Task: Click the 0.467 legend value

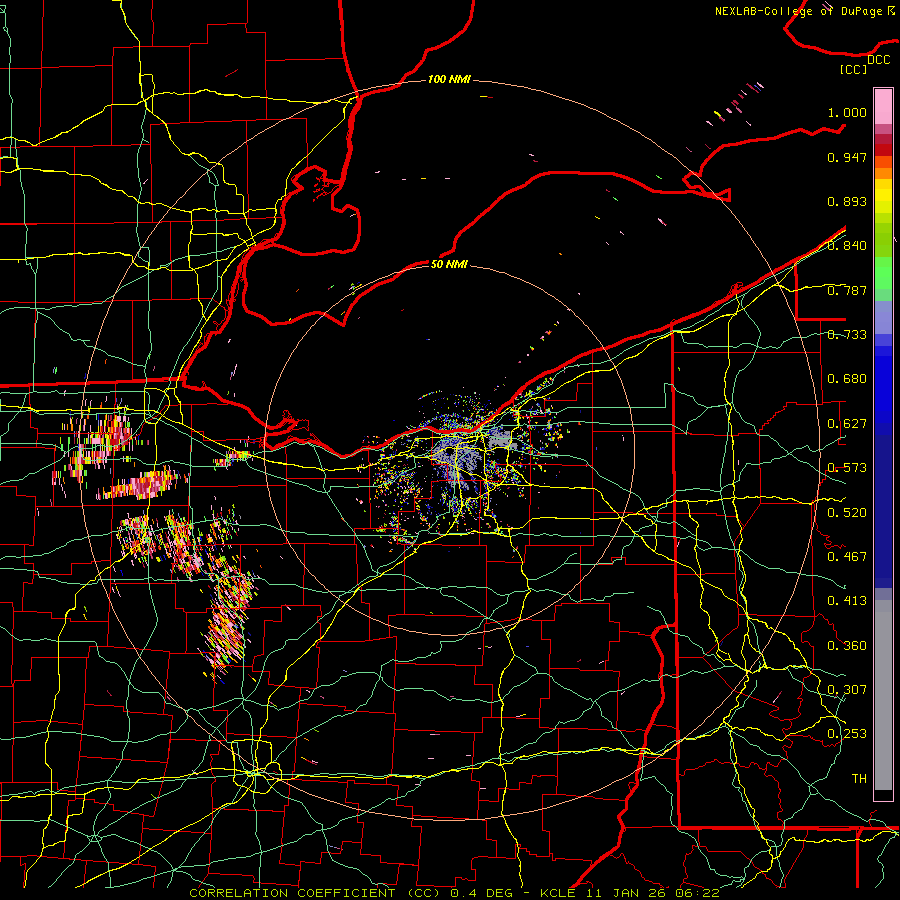Action: click(x=847, y=557)
